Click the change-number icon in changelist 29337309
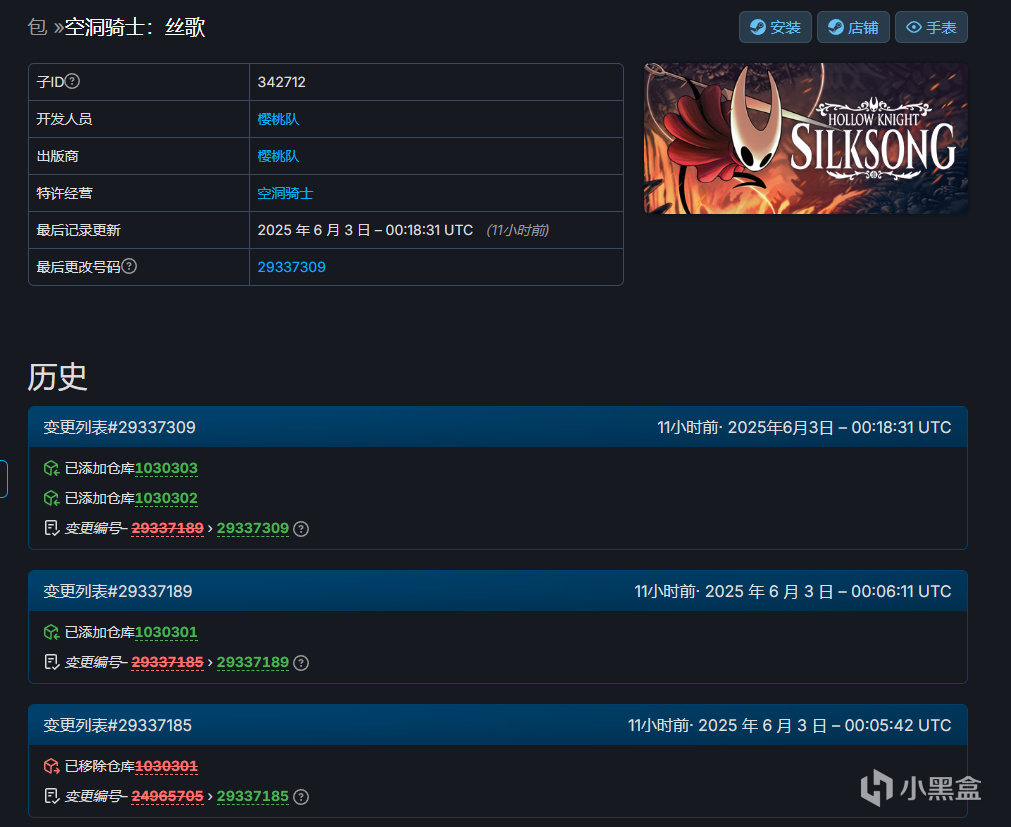Image resolution: width=1011 pixels, height=827 pixels. 52,529
